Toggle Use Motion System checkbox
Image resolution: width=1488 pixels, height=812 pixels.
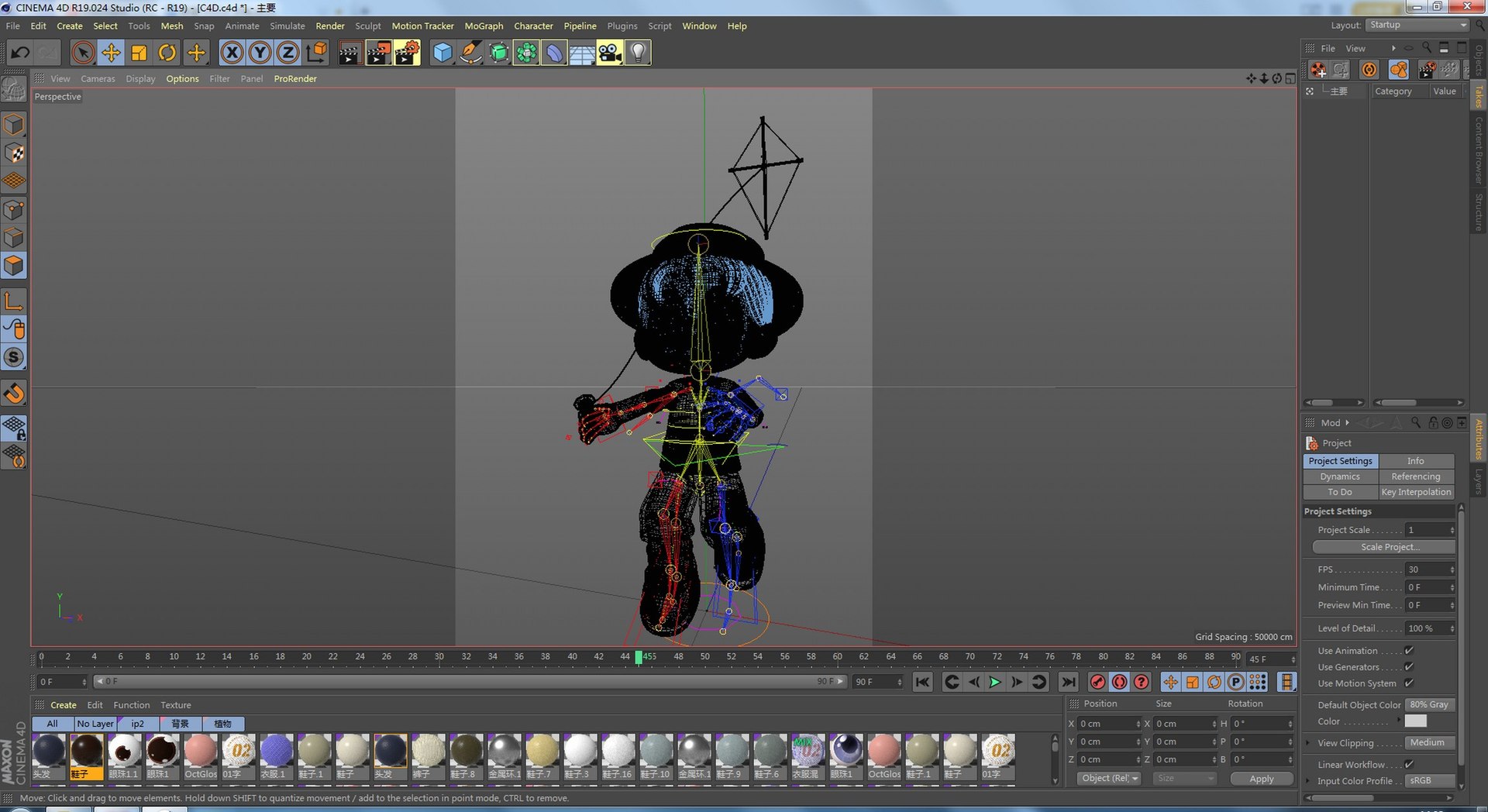click(1409, 683)
